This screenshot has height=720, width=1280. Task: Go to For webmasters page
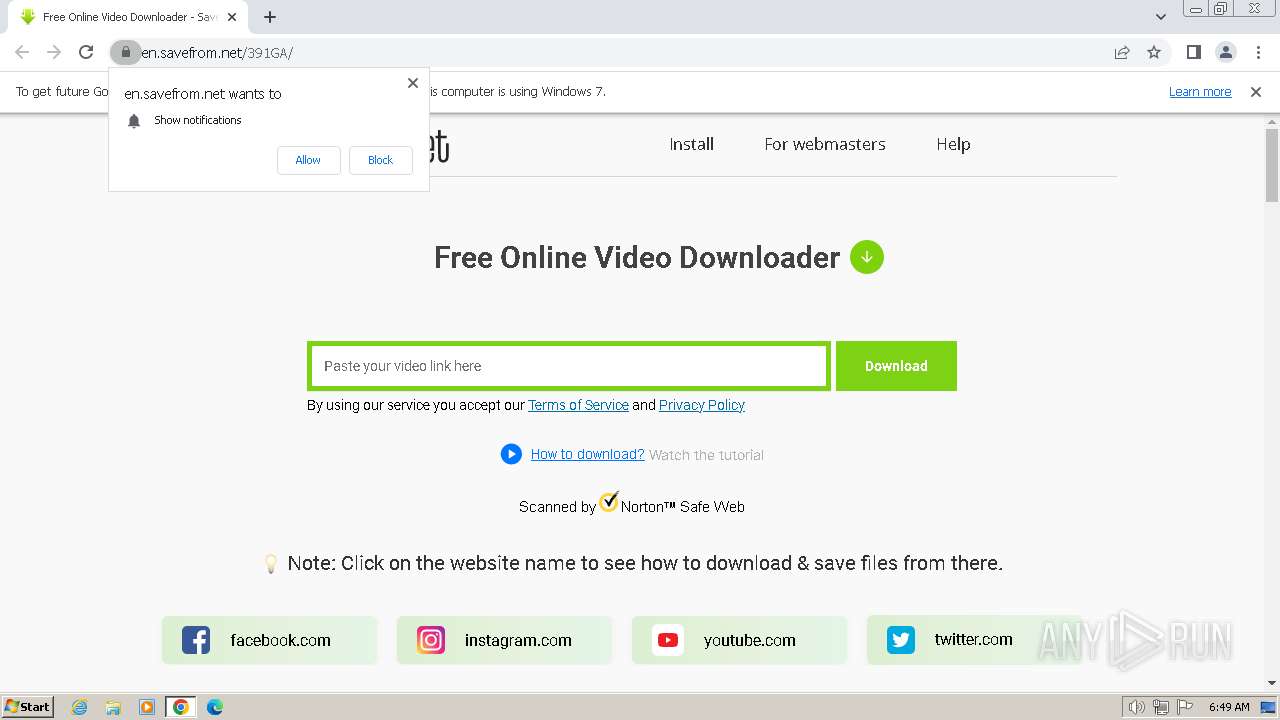click(x=825, y=144)
